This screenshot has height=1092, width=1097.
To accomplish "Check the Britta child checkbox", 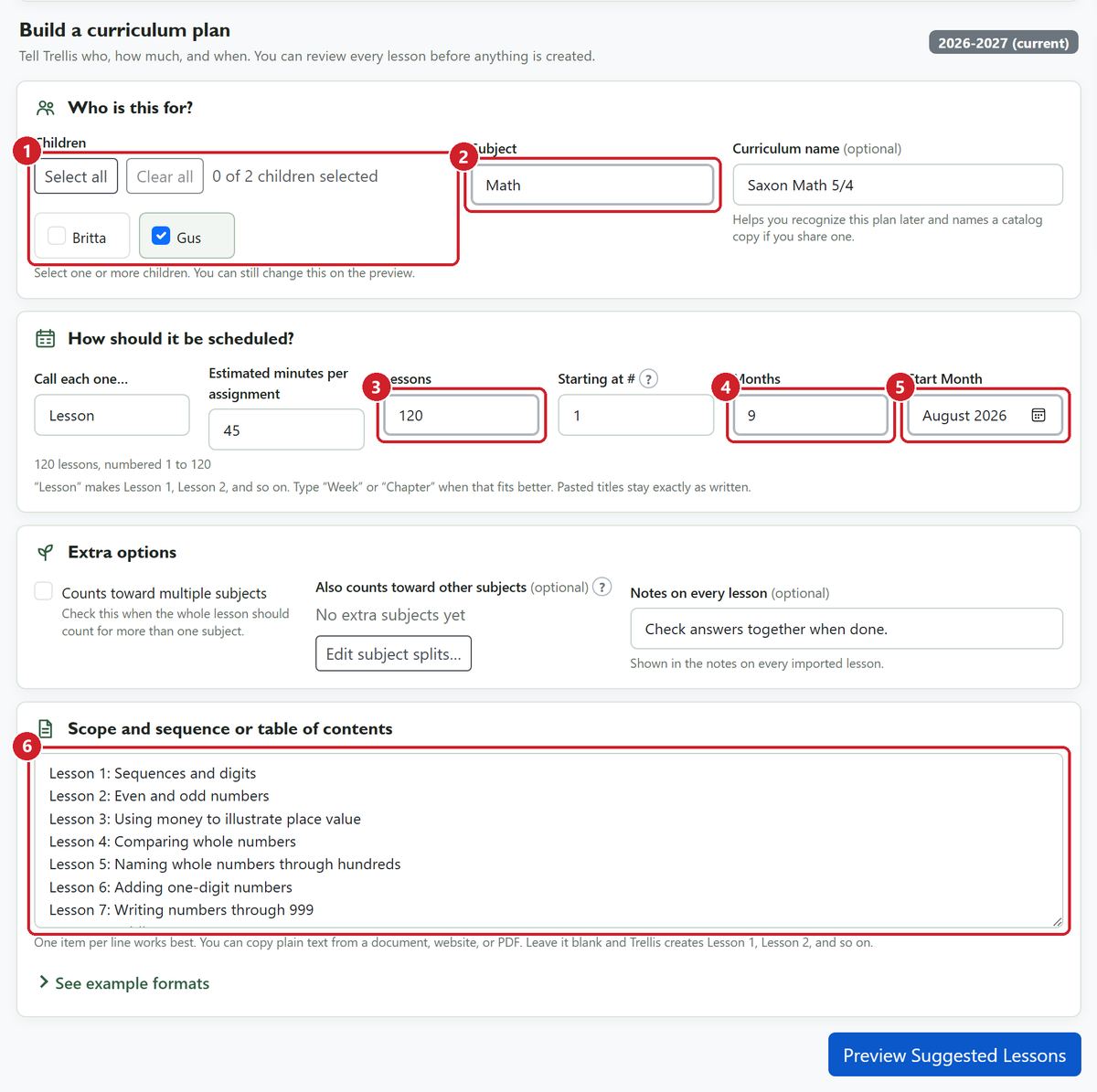I will point(57,236).
